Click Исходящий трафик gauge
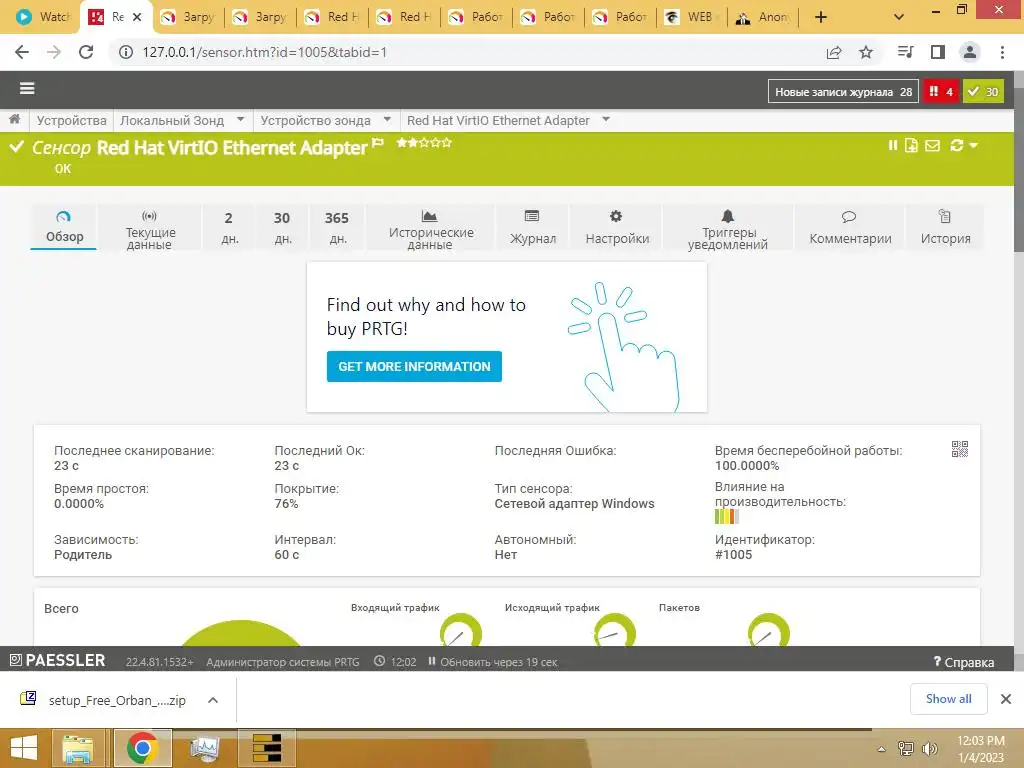 point(615,631)
